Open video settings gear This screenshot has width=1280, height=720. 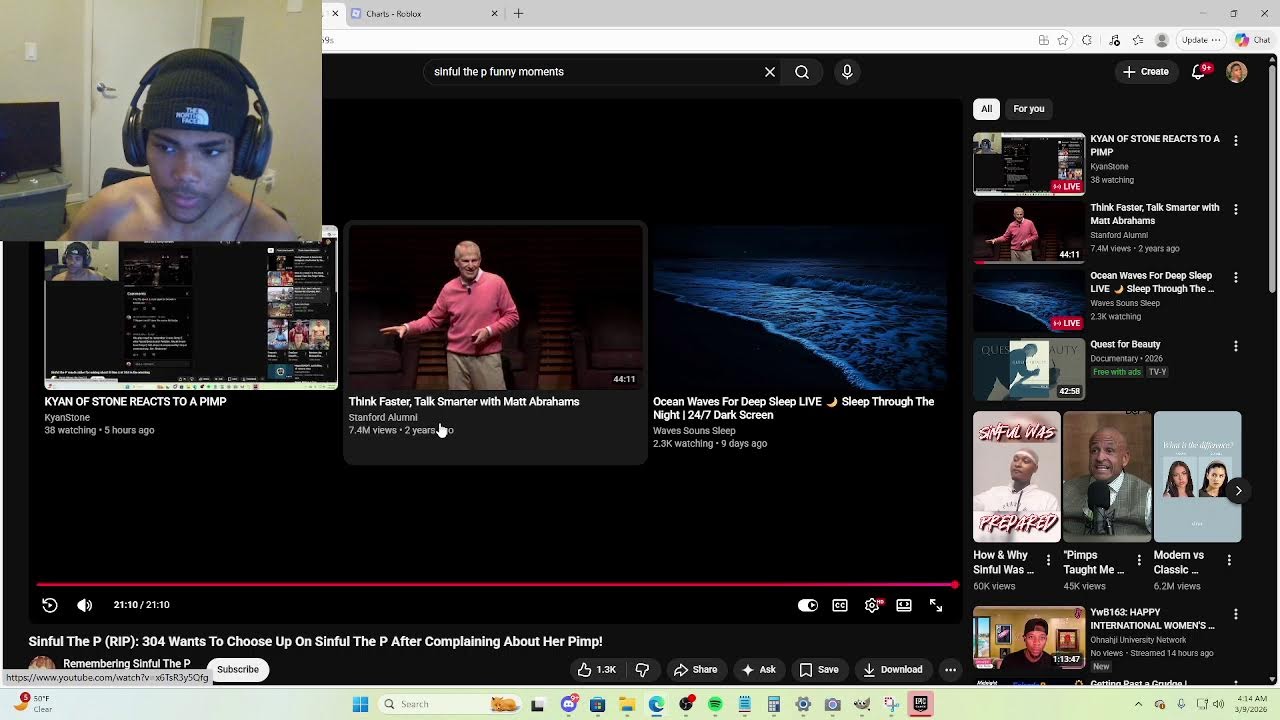(872, 605)
